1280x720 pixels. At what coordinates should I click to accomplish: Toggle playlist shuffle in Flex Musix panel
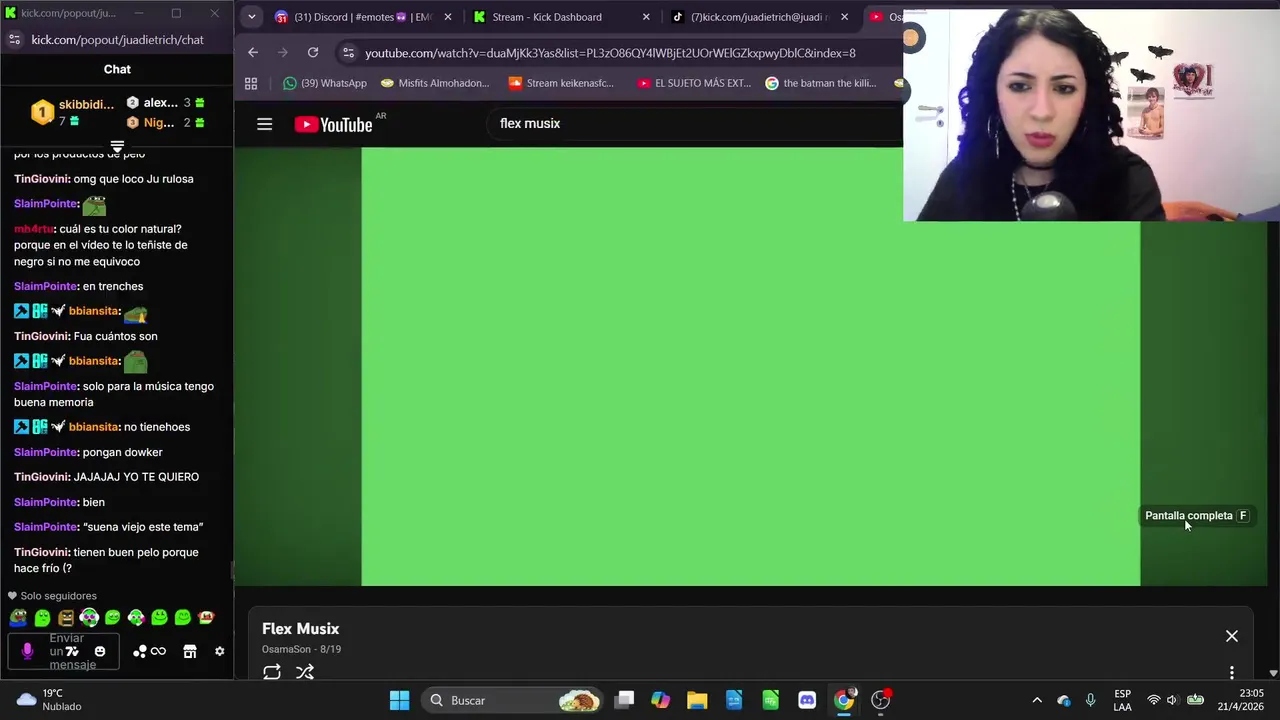click(x=305, y=672)
